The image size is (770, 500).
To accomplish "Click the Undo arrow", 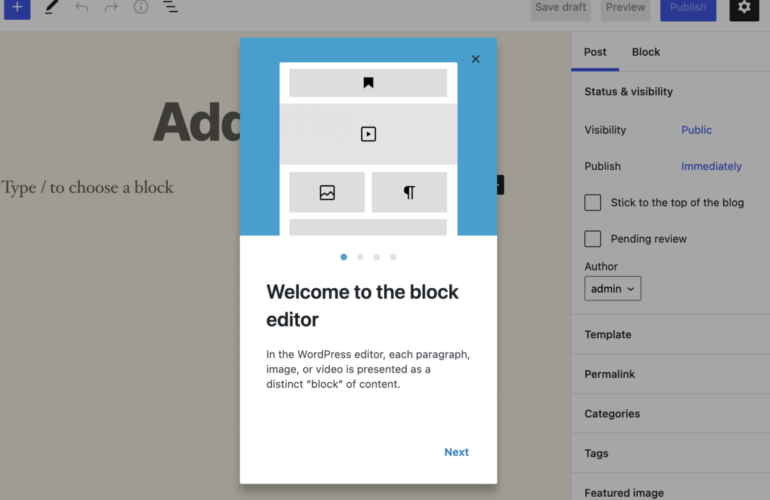I will [82, 7].
